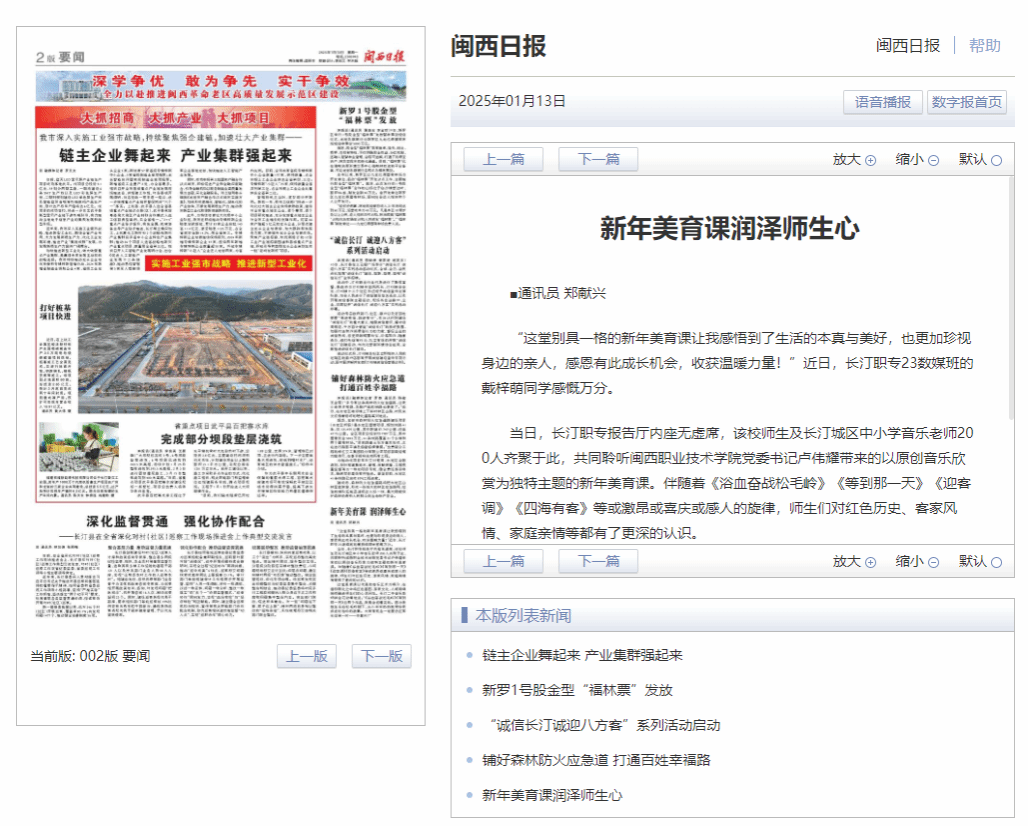Image resolution: width=1028 pixels, height=826 pixels.
Task: Click the bottom 默认 default size icon
Action: pos(996,562)
